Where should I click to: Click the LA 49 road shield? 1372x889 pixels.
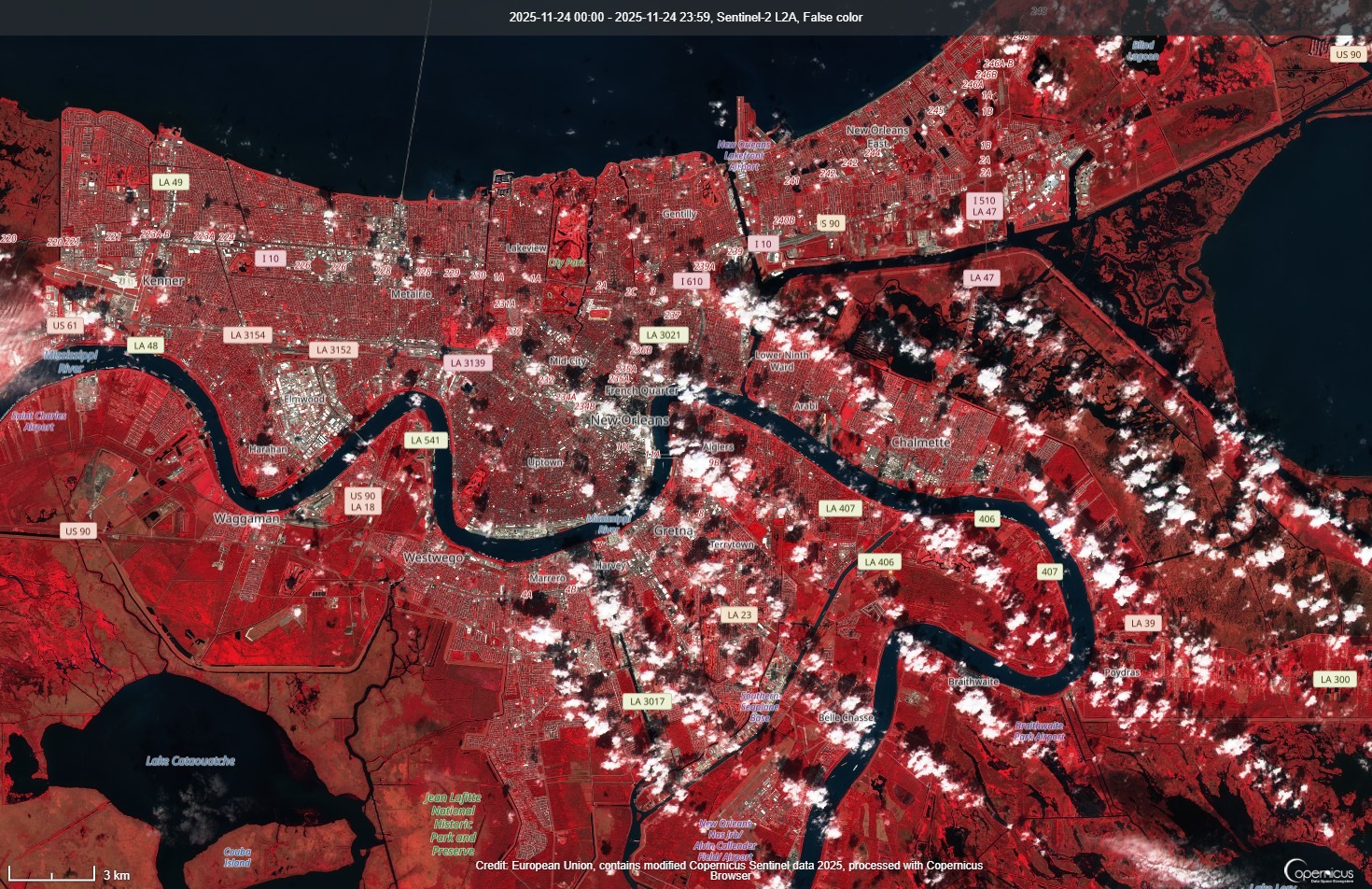click(x=171, y=182)
